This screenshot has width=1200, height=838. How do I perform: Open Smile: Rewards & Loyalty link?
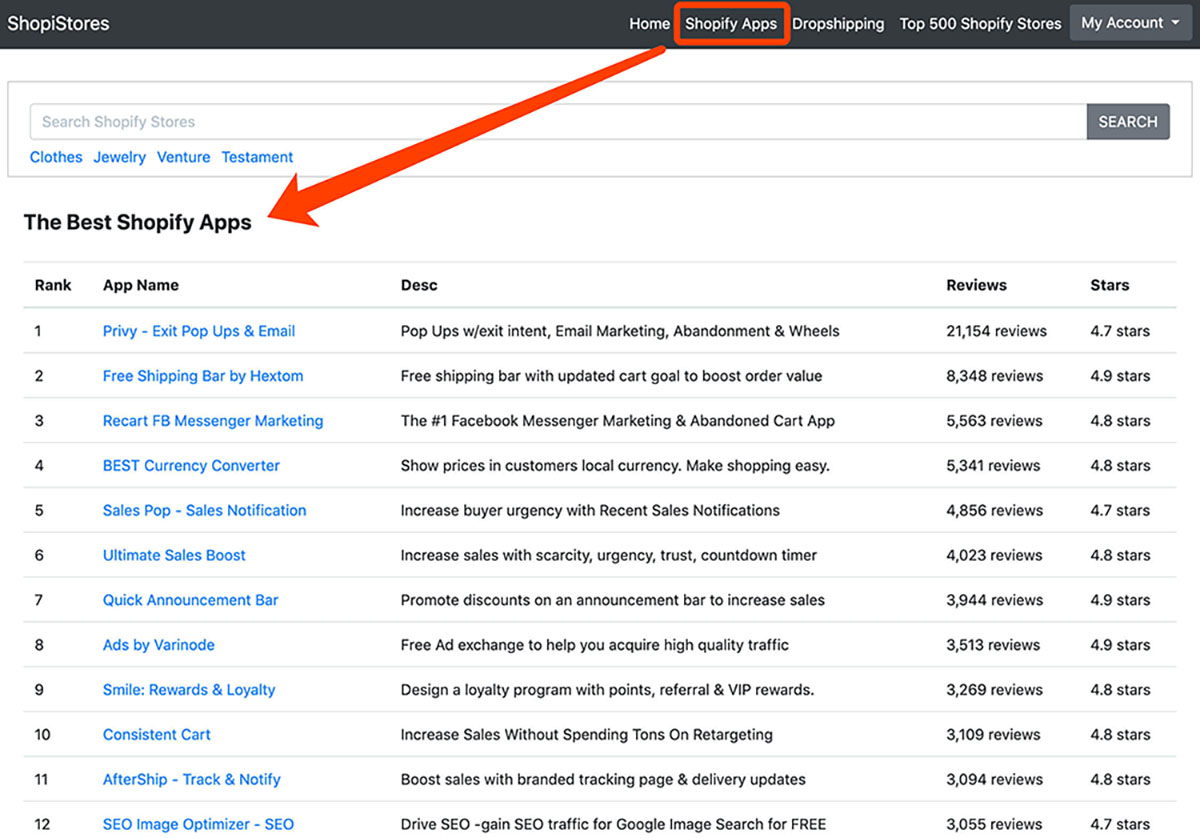(x=189, y=690)
